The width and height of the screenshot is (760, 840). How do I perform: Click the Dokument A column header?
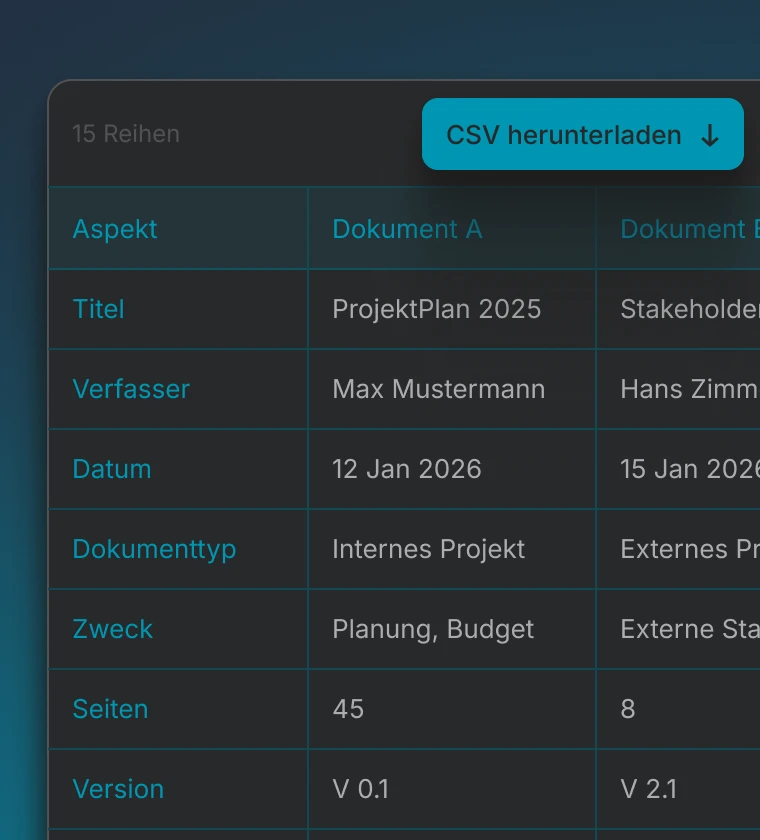click(x=407, y=229)
